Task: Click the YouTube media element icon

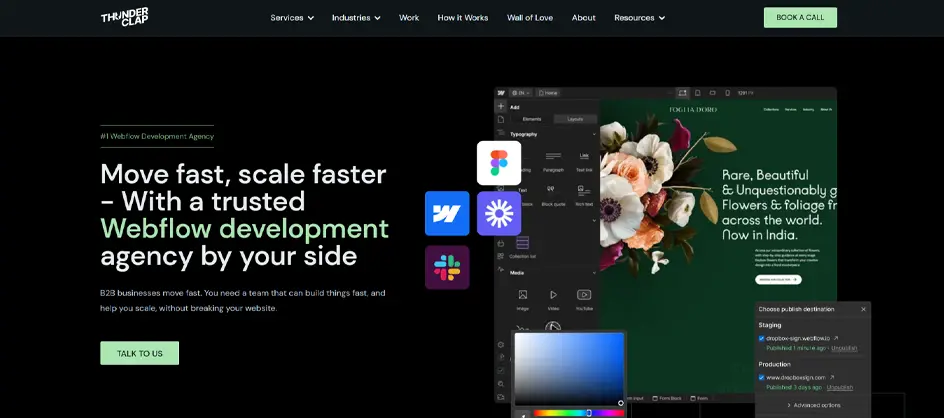Action: pos(584,295)
